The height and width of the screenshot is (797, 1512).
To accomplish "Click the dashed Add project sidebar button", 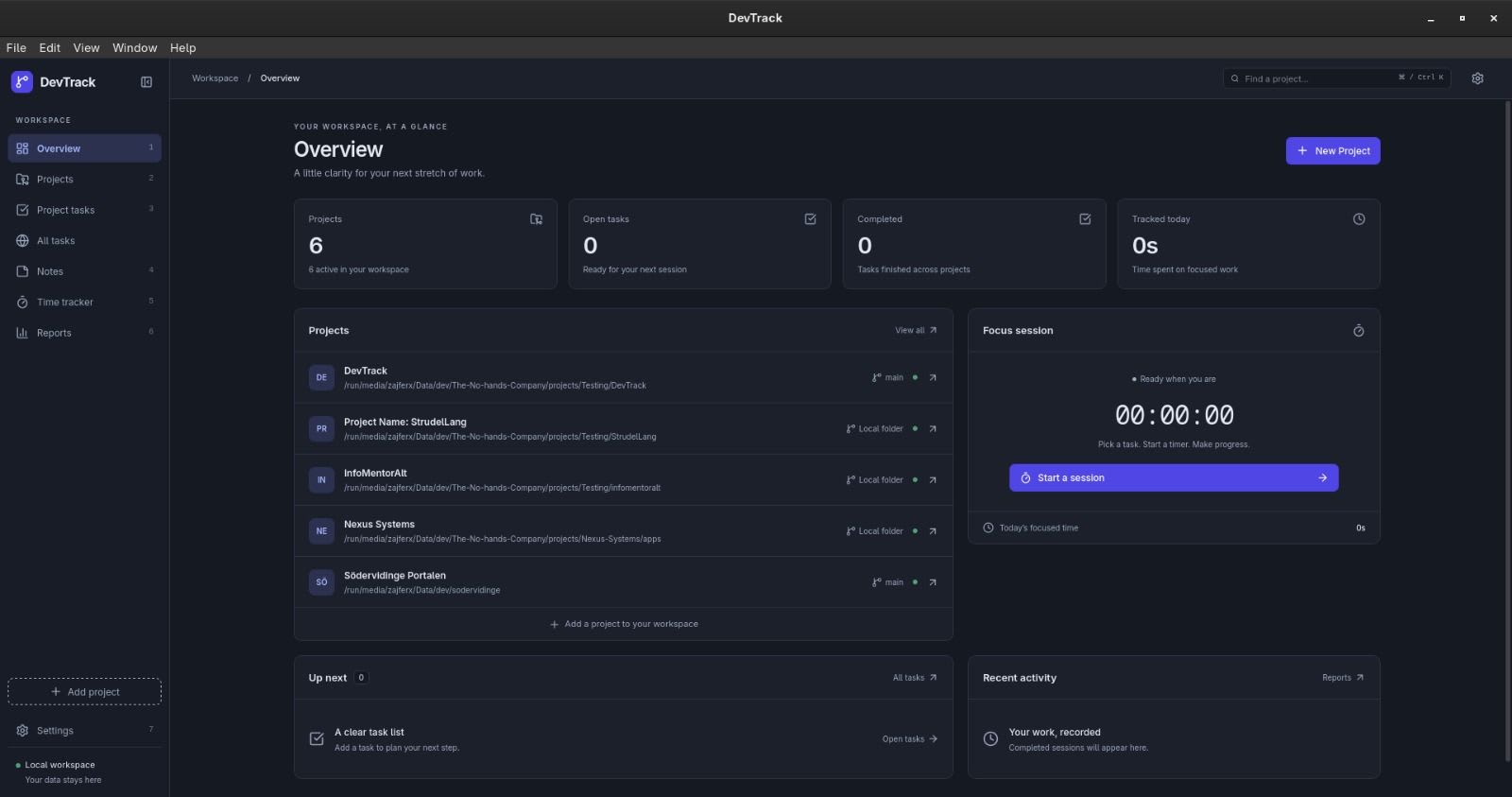I will pos(84,692).
